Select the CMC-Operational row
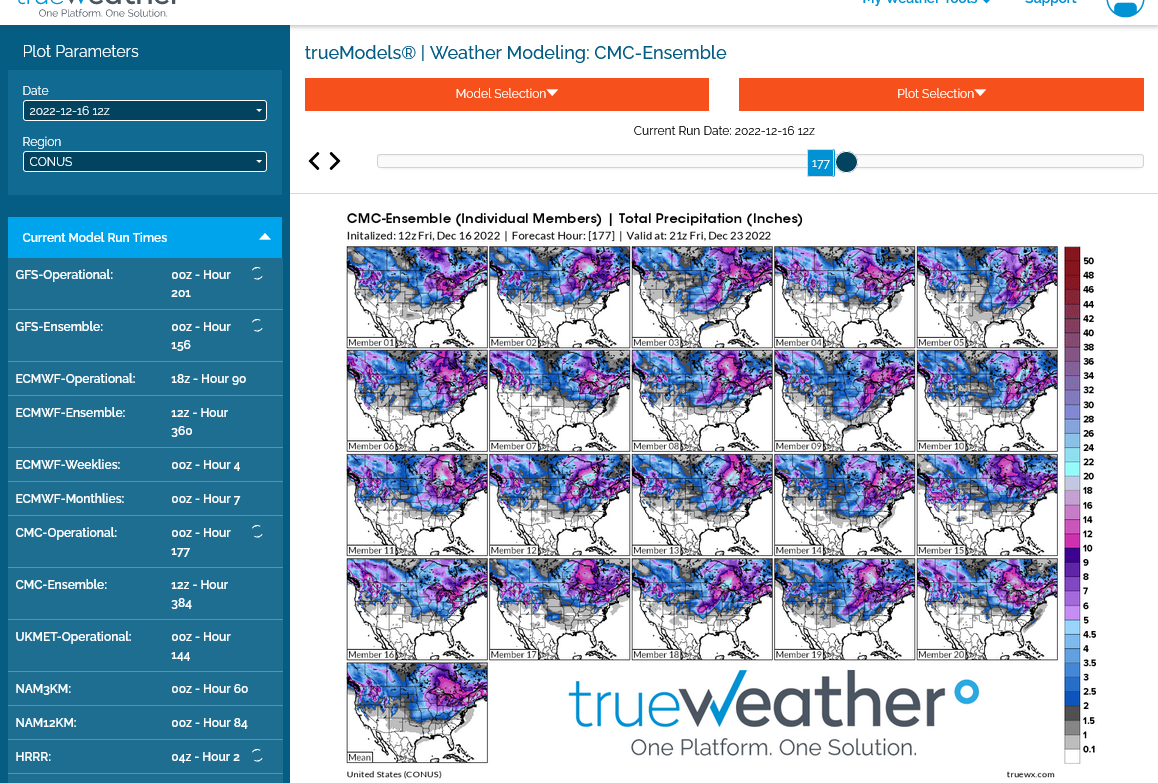The width and height of the screenshot is (1158, 783). click(x=145, y=541)
